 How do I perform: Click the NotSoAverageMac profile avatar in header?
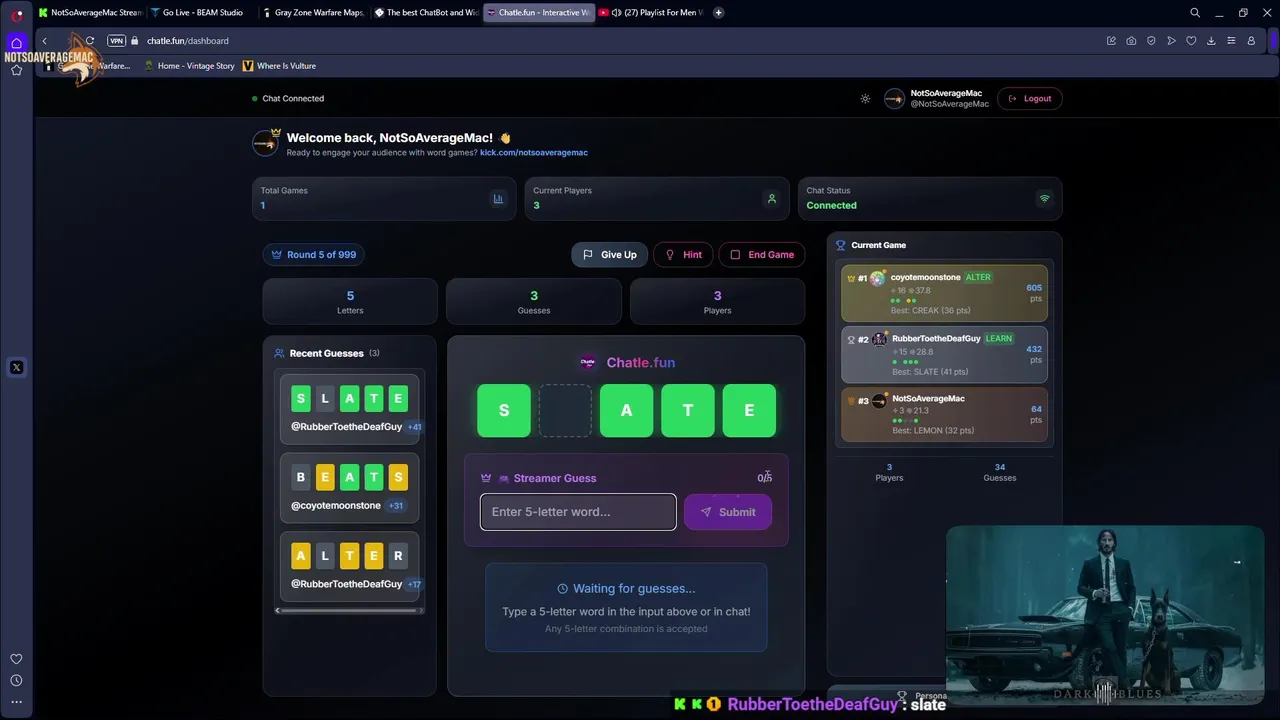pyautogui.click(x=894, y=98)
